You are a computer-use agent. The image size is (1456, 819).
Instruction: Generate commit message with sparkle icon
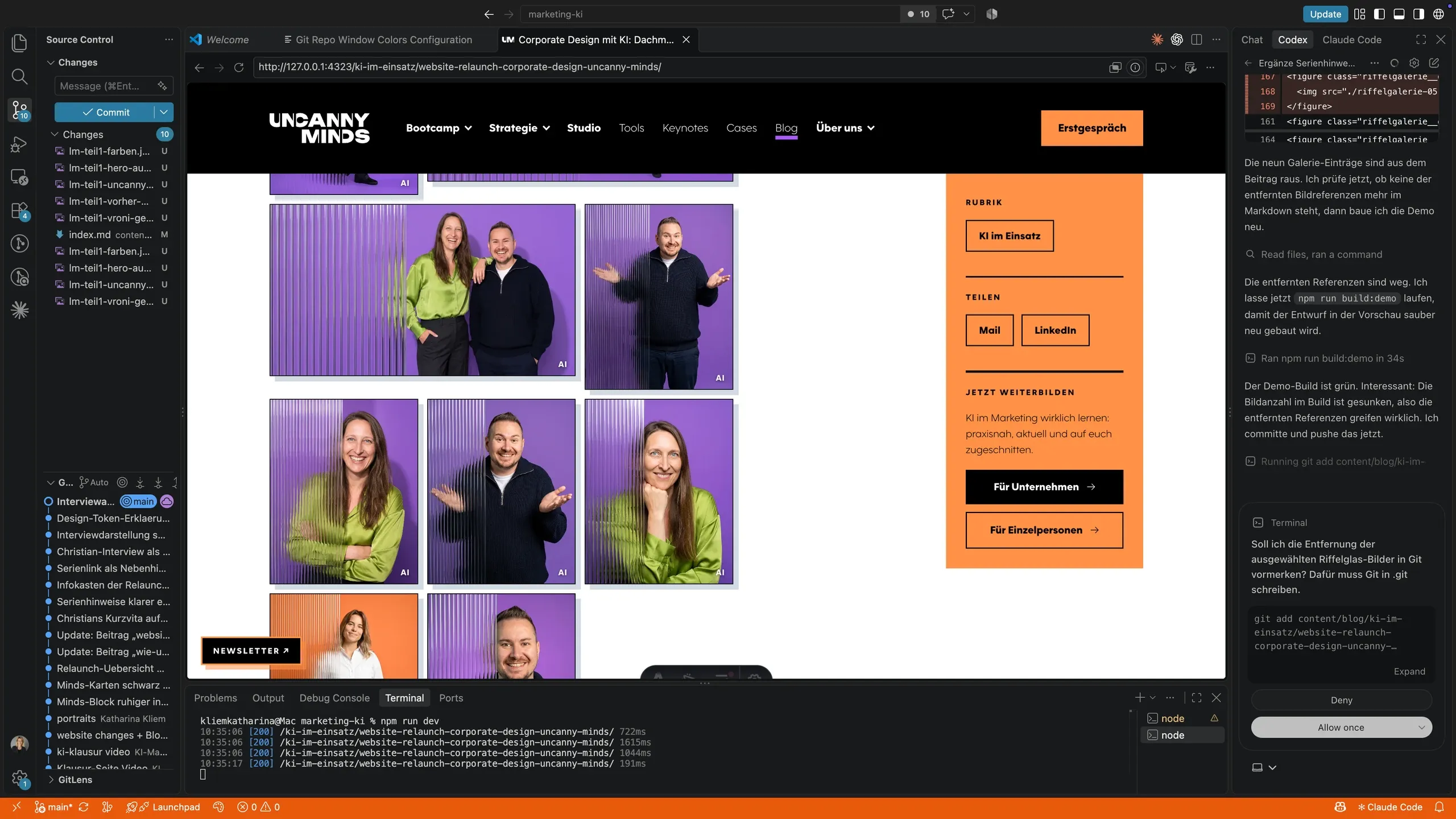[162, 86]
